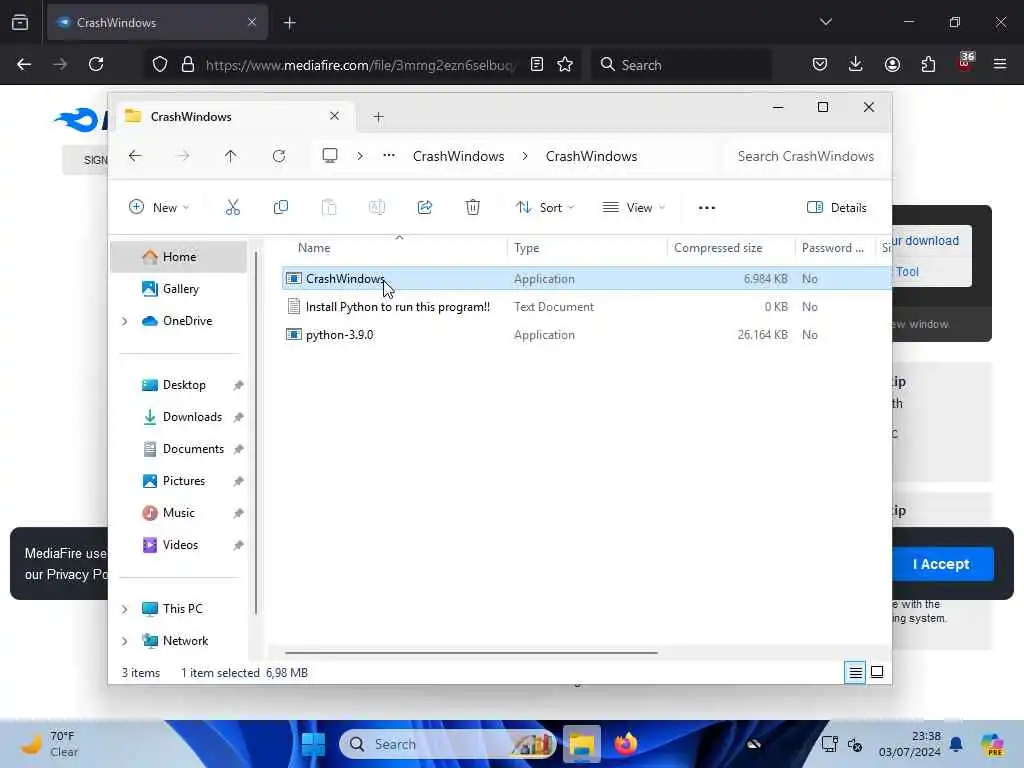The width and height of the screenshot is (1024, 768).
Task: Click the Search CrashWindows box
Action: (805, 156)
